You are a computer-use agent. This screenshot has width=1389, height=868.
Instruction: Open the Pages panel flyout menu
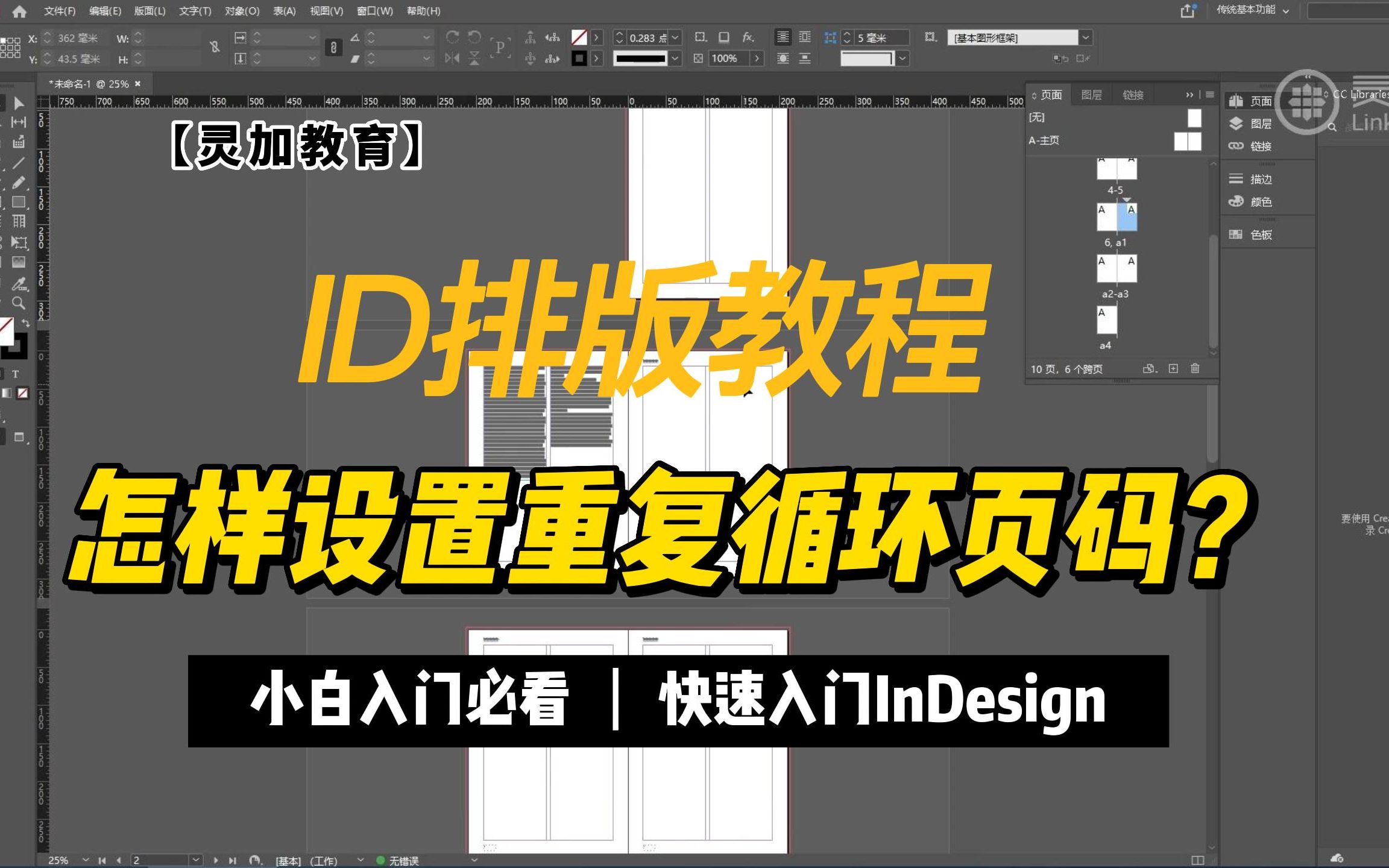tap(1210, 95)
